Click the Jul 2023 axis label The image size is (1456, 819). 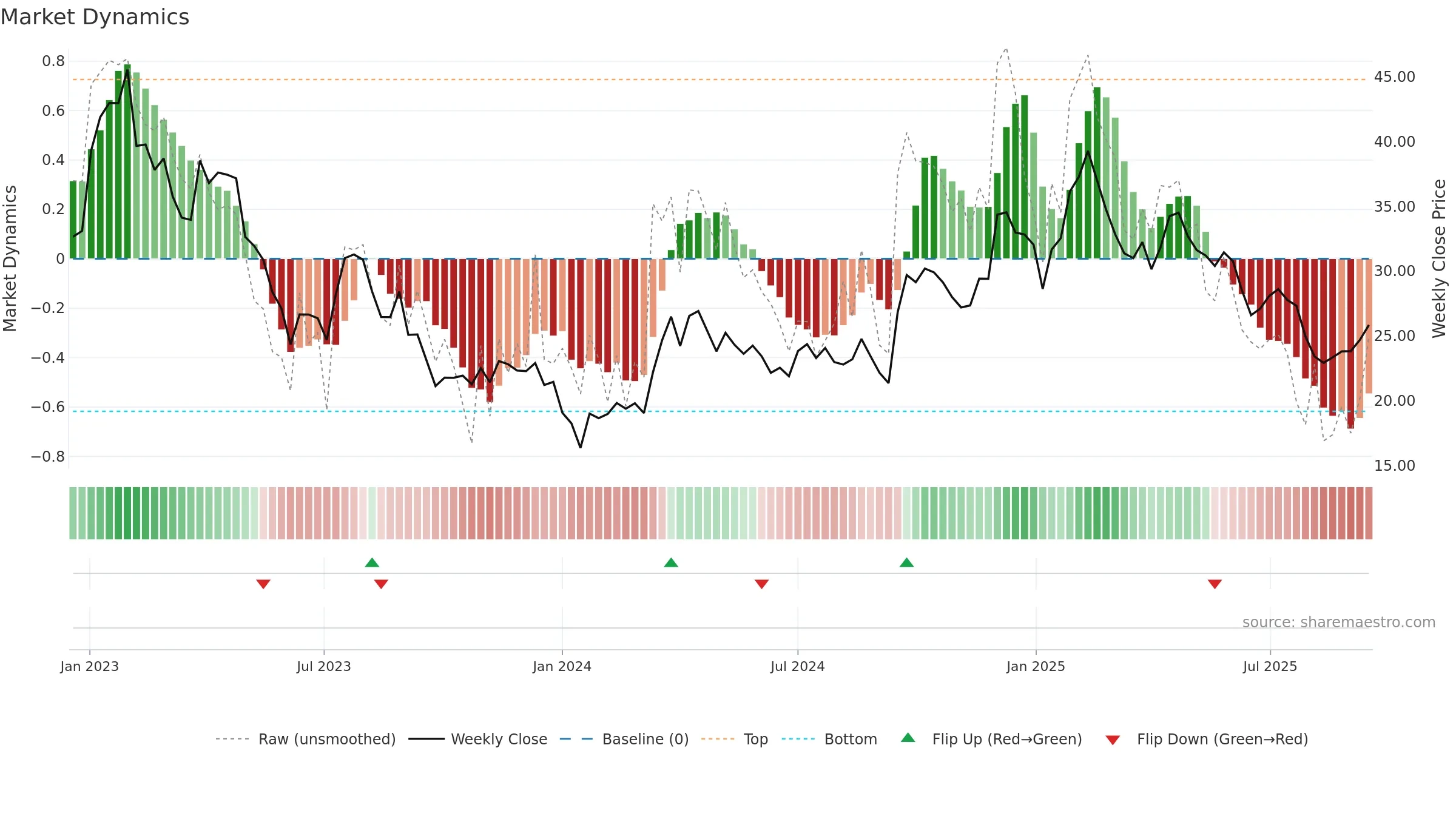coord(324,666)
